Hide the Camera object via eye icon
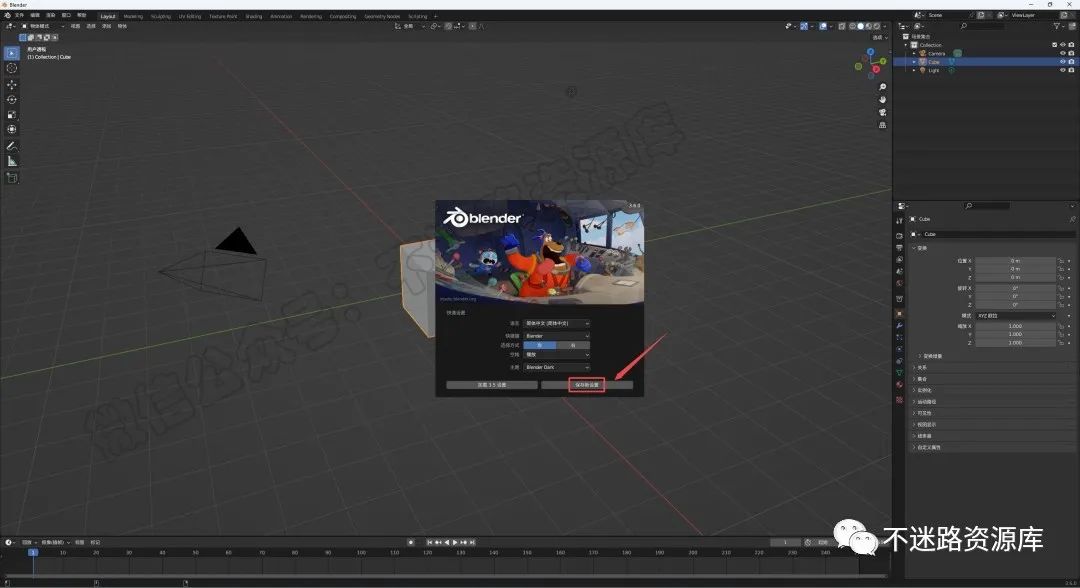This screenshot has width=1080, height=588. [1063, 53]
